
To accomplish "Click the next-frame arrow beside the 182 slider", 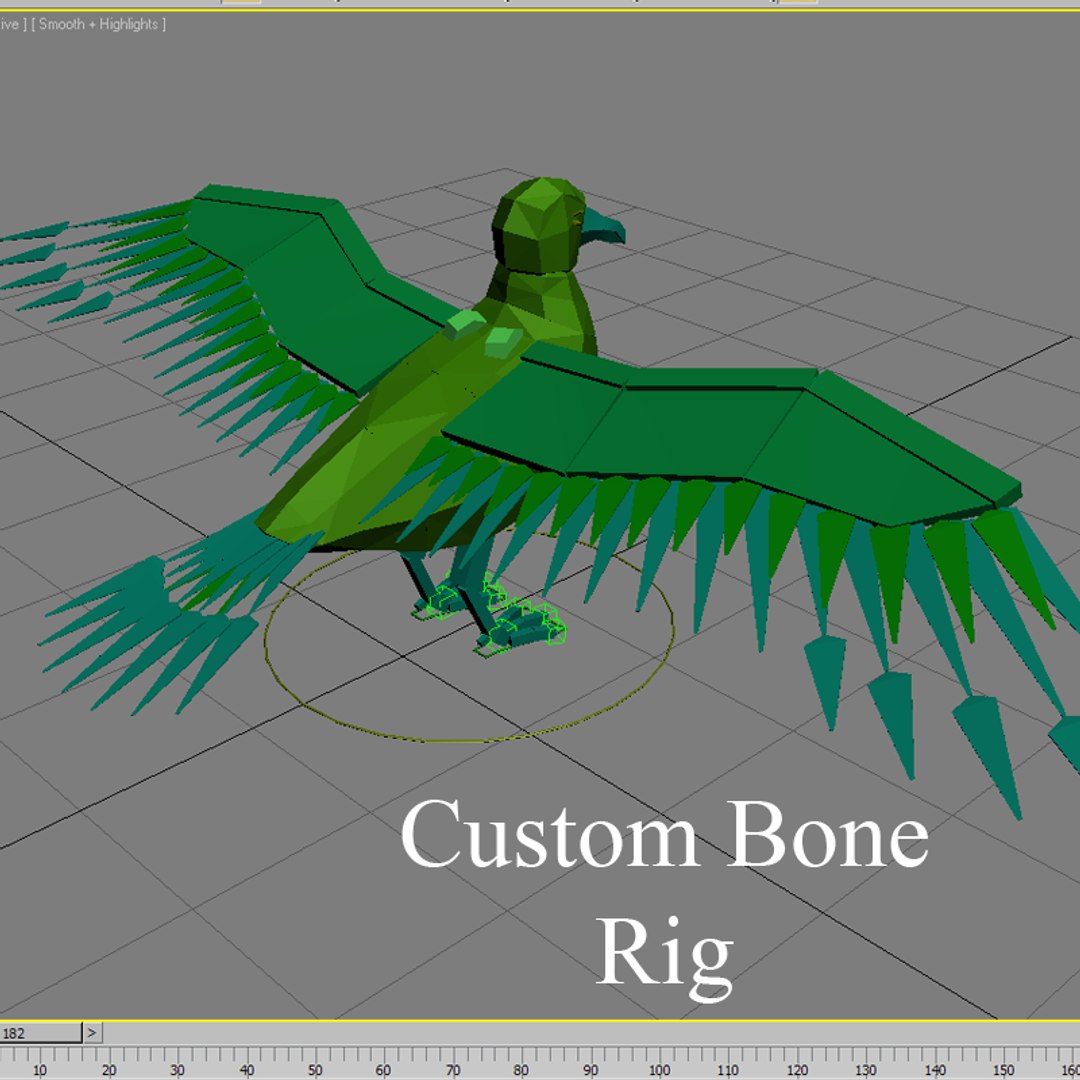I will tap(92, 1032).
